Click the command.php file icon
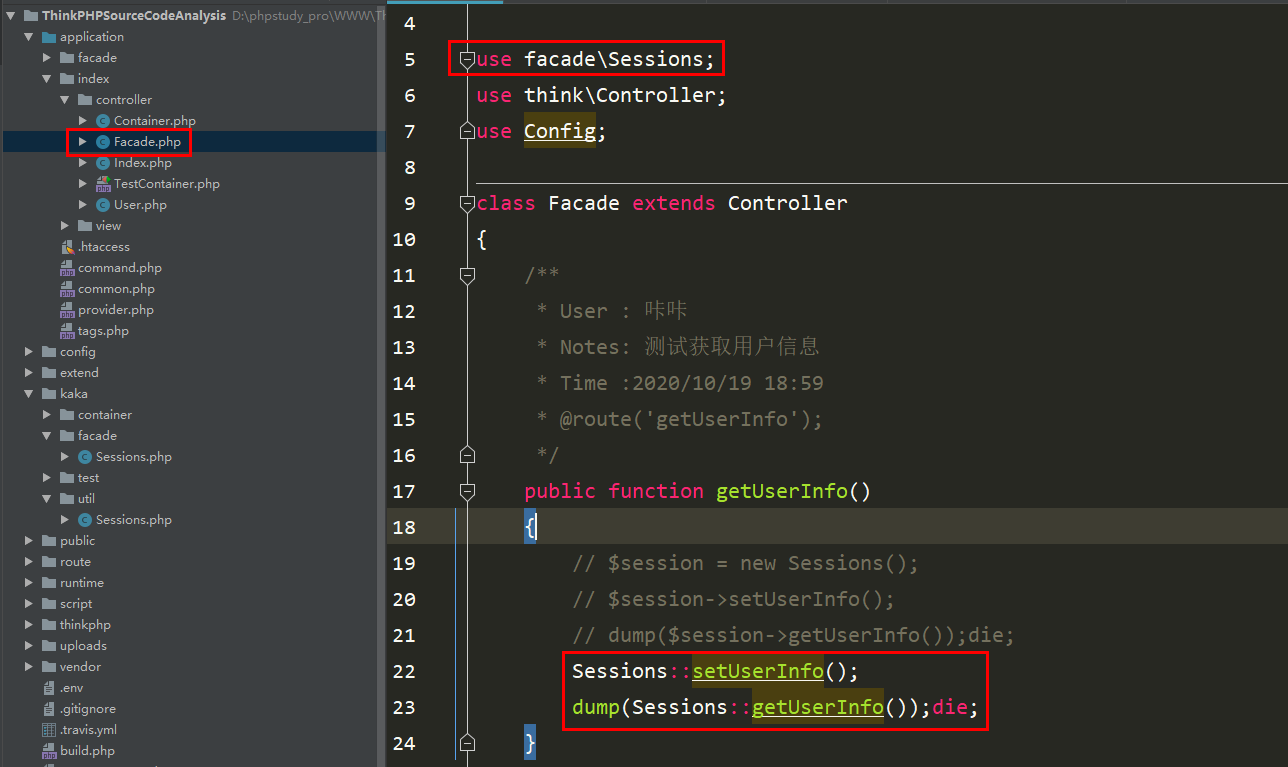Viewport: 1288px width, 767px height. tap(67, 268)
